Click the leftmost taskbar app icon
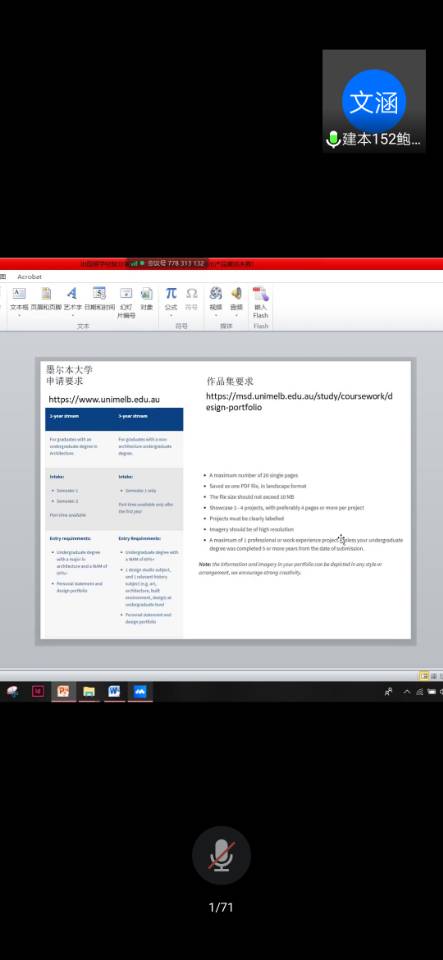Screen dimensions: 443x960 (12, 692)
